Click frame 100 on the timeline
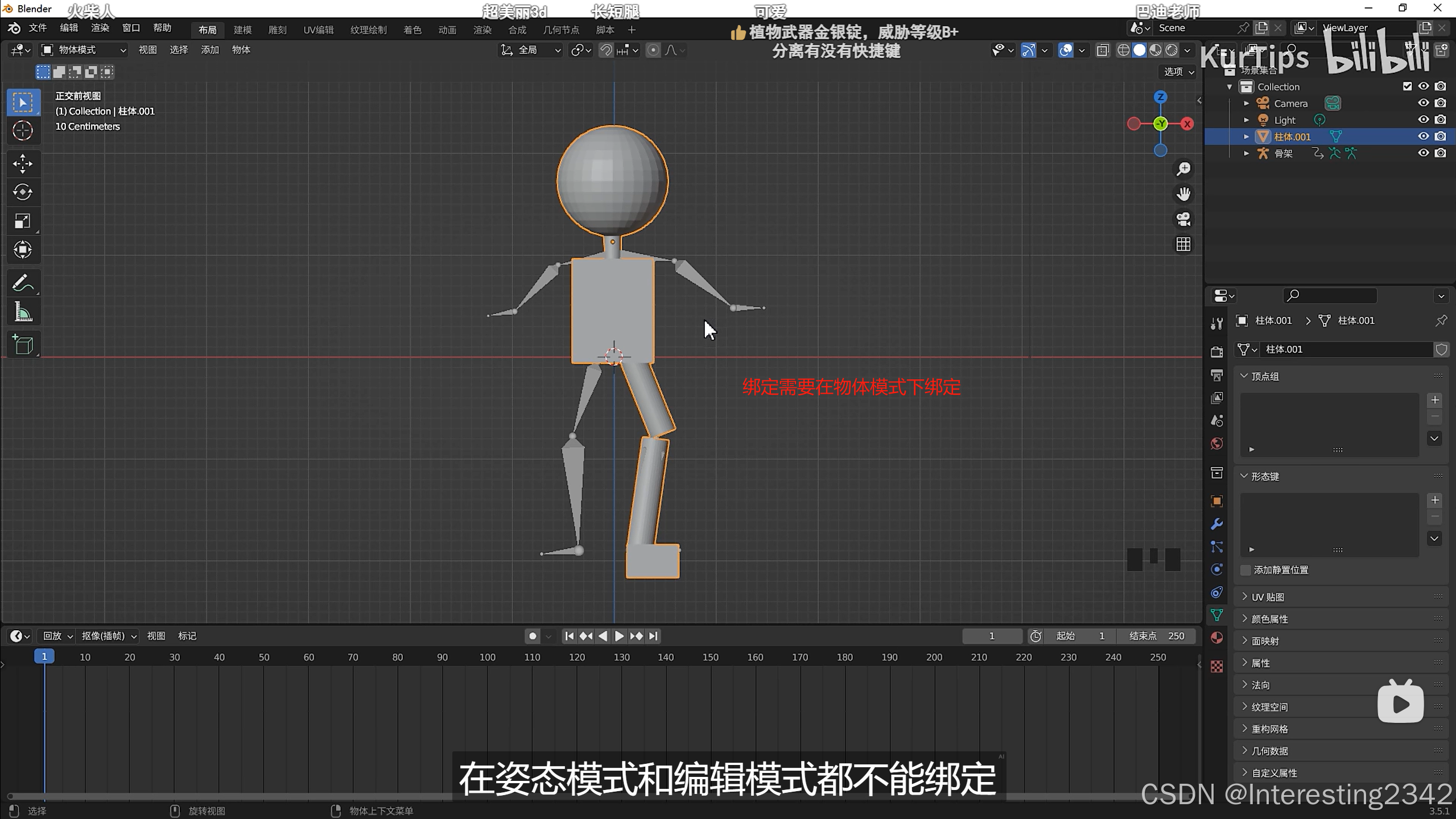 pos(487,657)
